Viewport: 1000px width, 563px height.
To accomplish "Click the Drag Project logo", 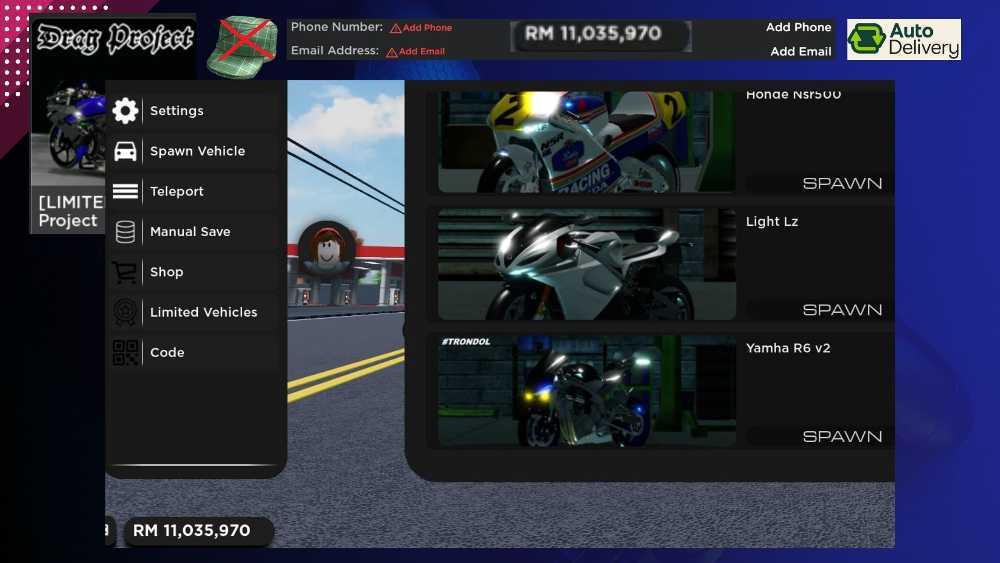I will (115, 39).
